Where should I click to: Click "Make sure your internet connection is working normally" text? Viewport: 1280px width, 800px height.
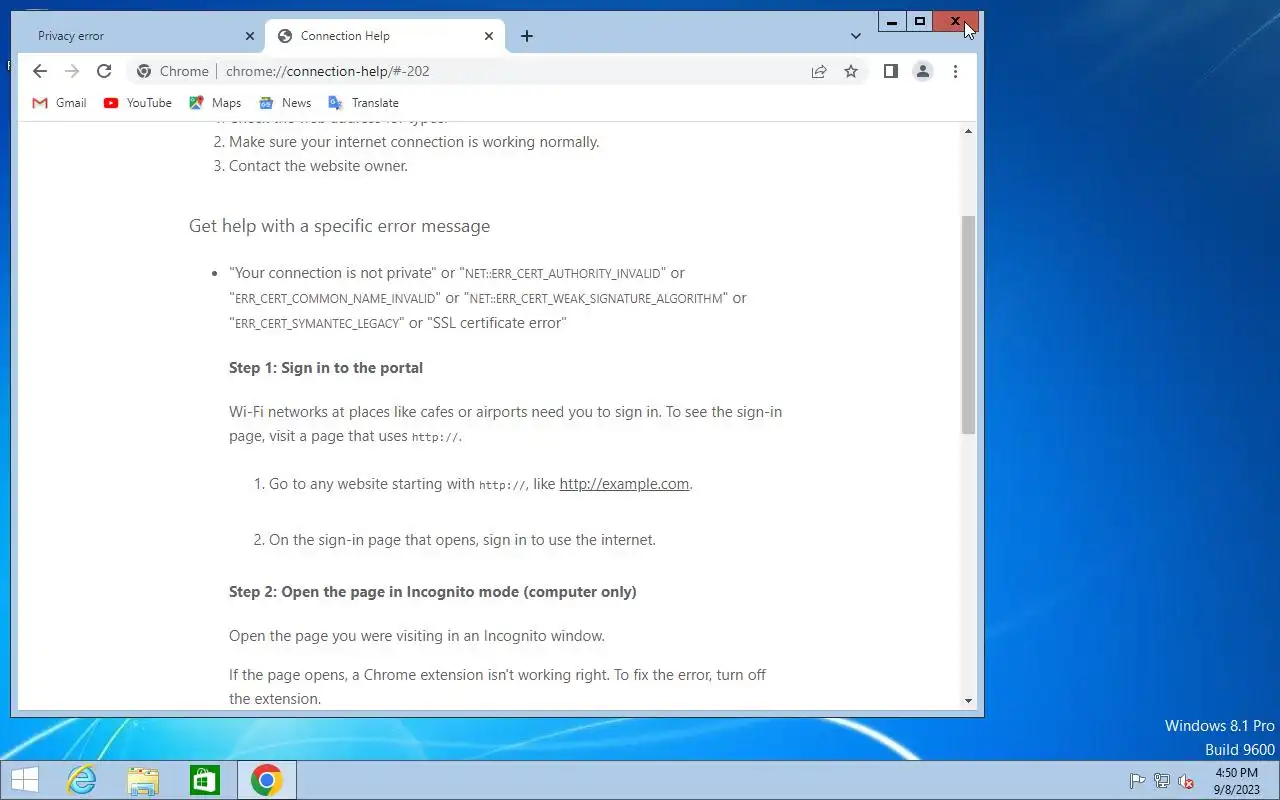pyautogui.click(x=414, y=142)
